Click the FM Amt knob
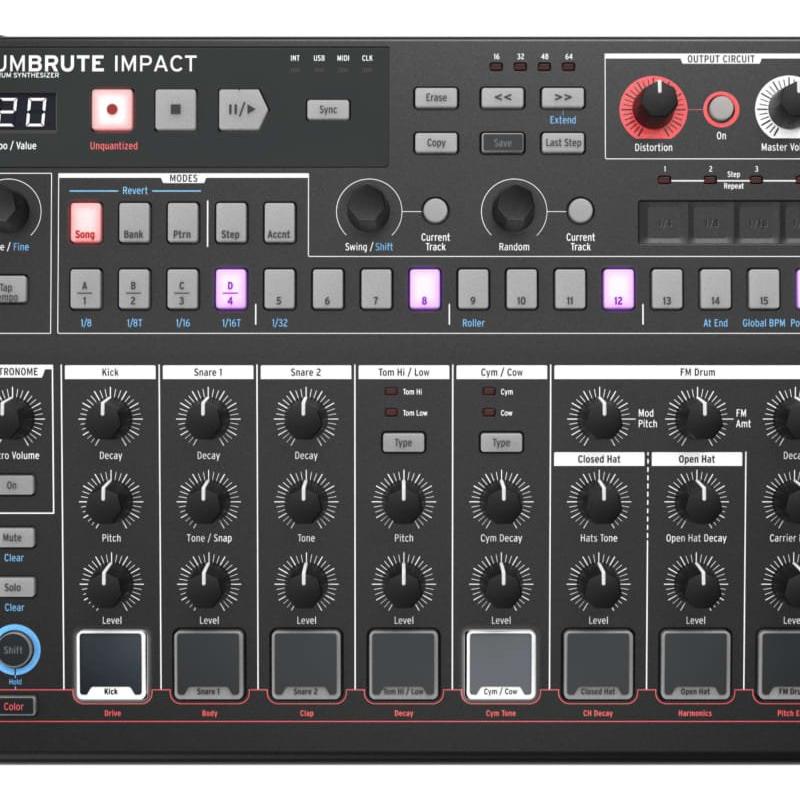This screenshot has width=800, height=800. (x=696, y=417)
